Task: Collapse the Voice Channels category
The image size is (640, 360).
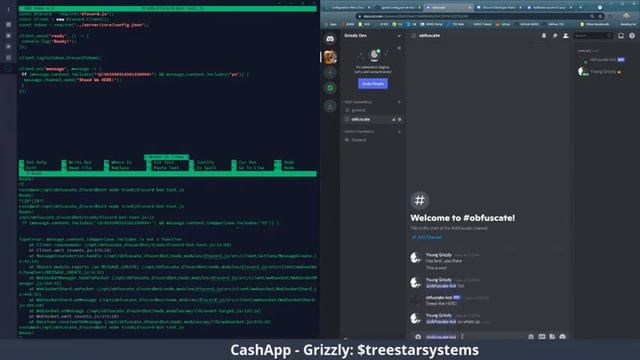Action: tap(359, 132)
